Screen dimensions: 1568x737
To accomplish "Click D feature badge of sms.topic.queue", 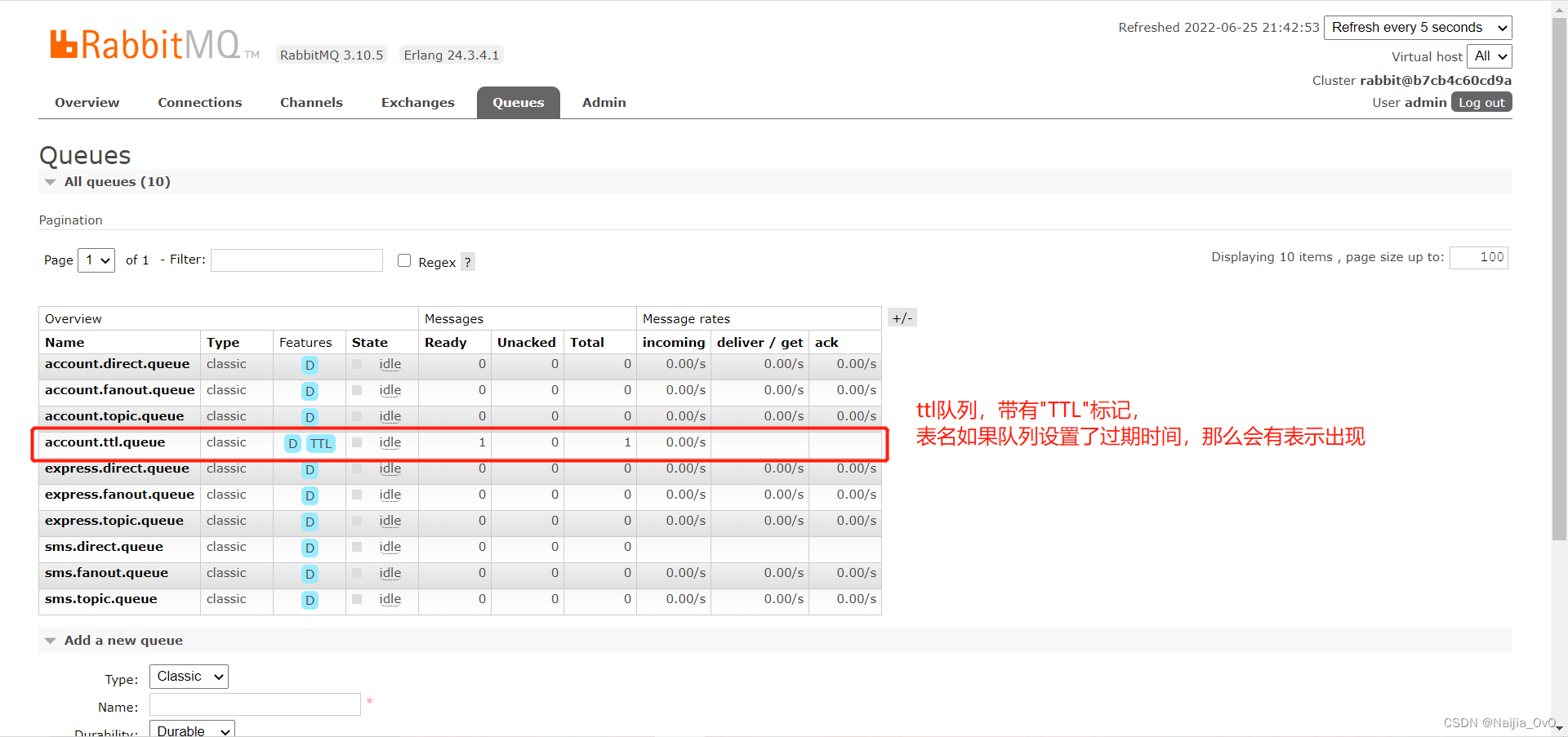I will tap(310, 600).
